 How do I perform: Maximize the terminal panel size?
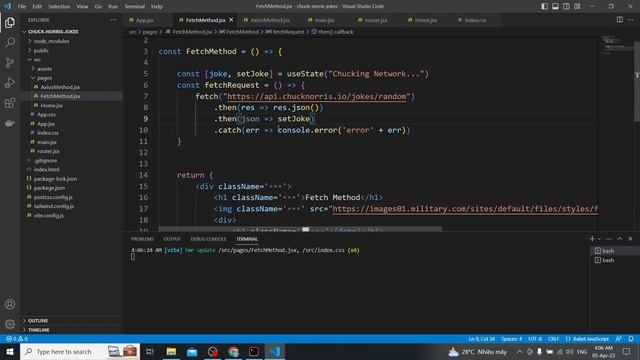[620, 239]
